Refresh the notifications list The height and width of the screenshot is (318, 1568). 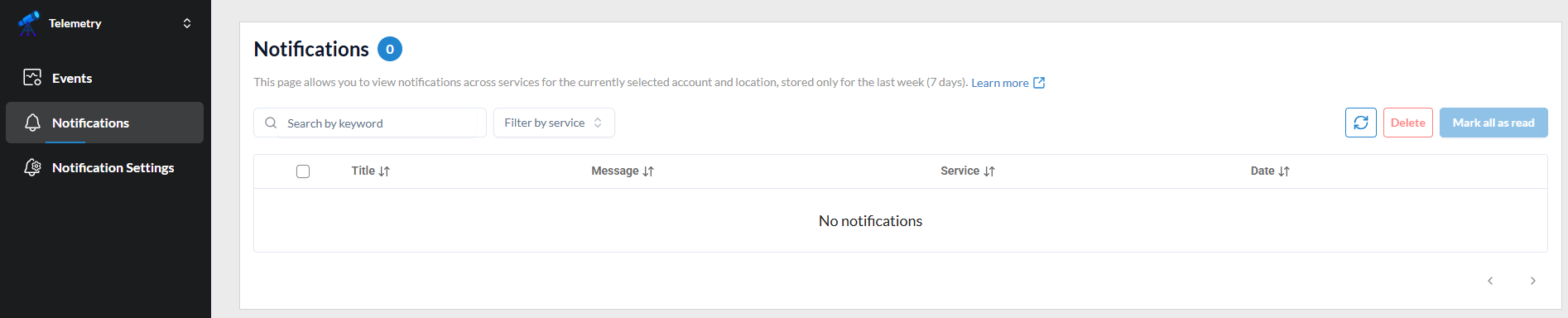[x=1361, y=123]
